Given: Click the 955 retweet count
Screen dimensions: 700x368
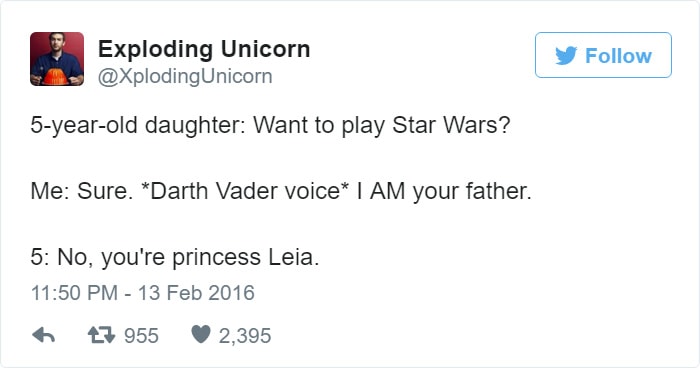Looking at the screenshot, I should click(141, 336).
